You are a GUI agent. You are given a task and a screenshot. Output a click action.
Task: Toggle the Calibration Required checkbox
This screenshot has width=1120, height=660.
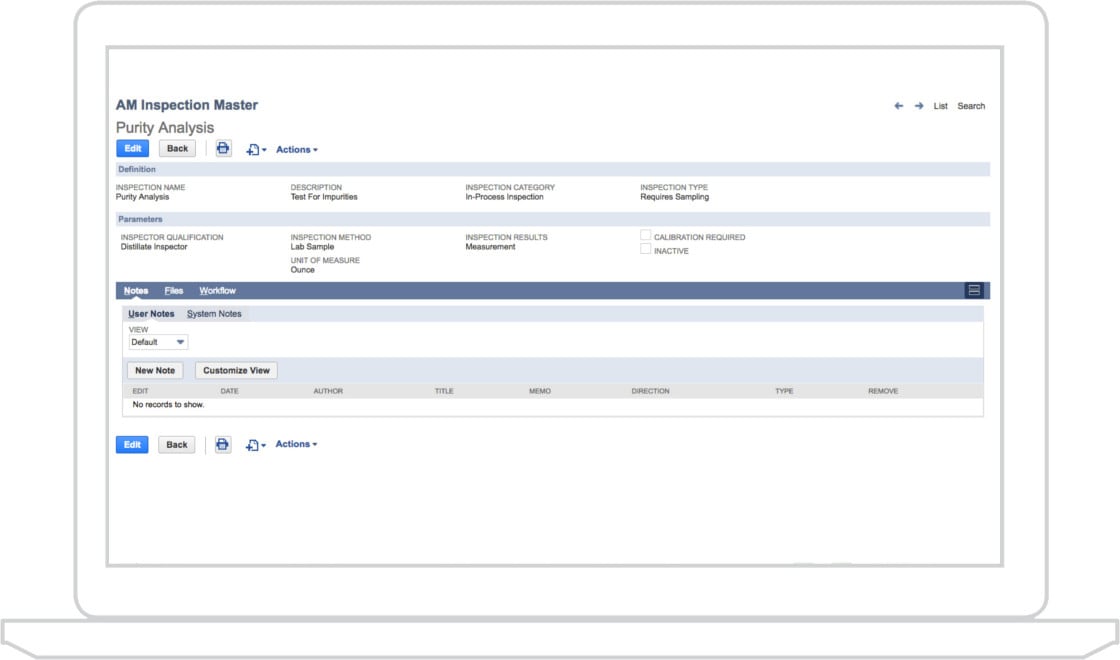tap(646, 235)
